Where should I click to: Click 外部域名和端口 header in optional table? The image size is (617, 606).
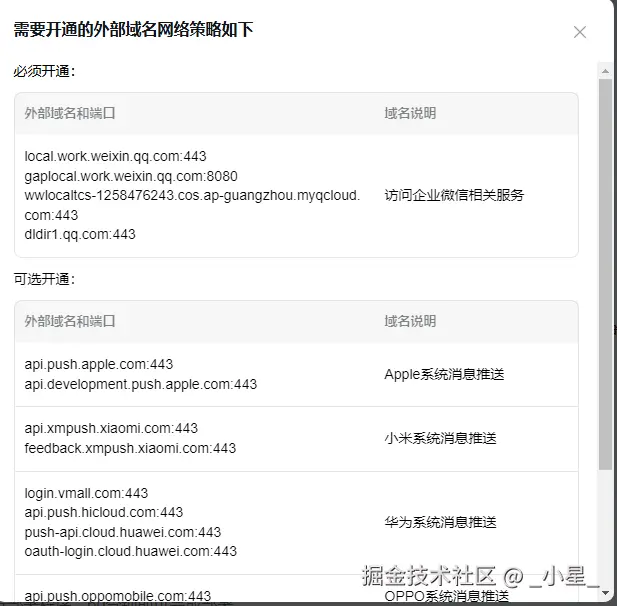click(x=70, y=321)
